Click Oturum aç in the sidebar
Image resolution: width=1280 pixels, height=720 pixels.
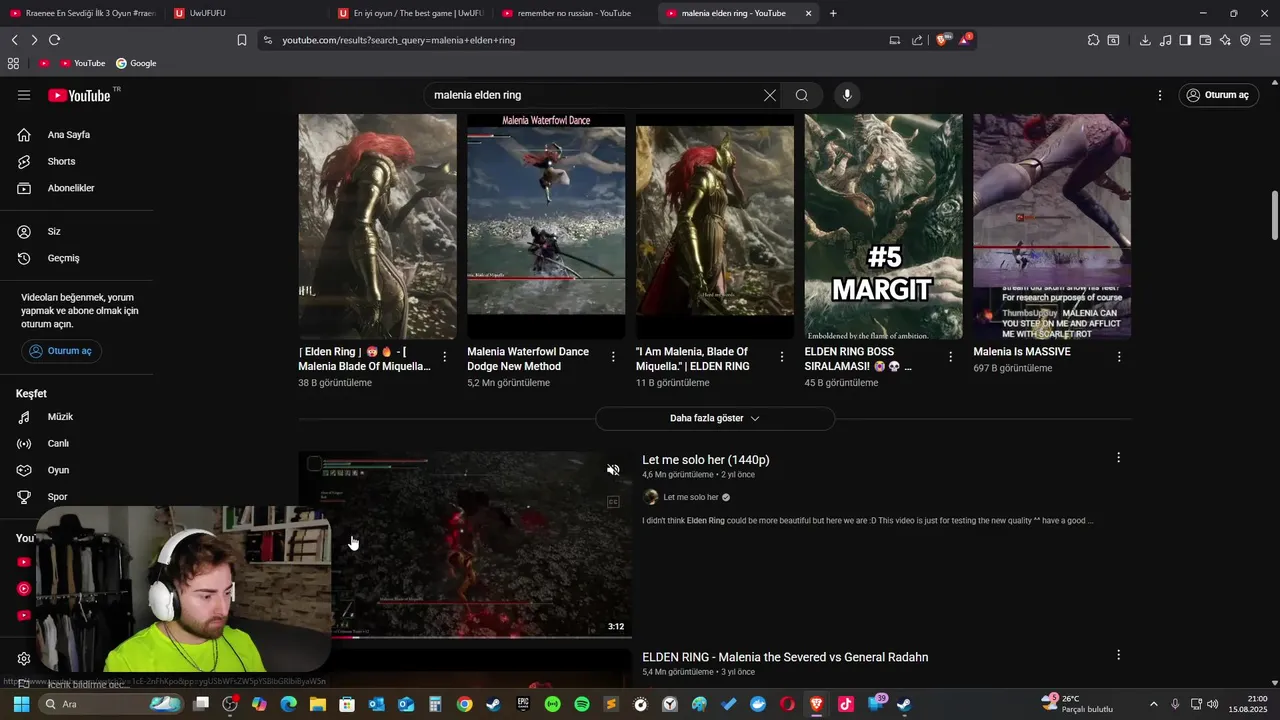[x=61, y=351]
